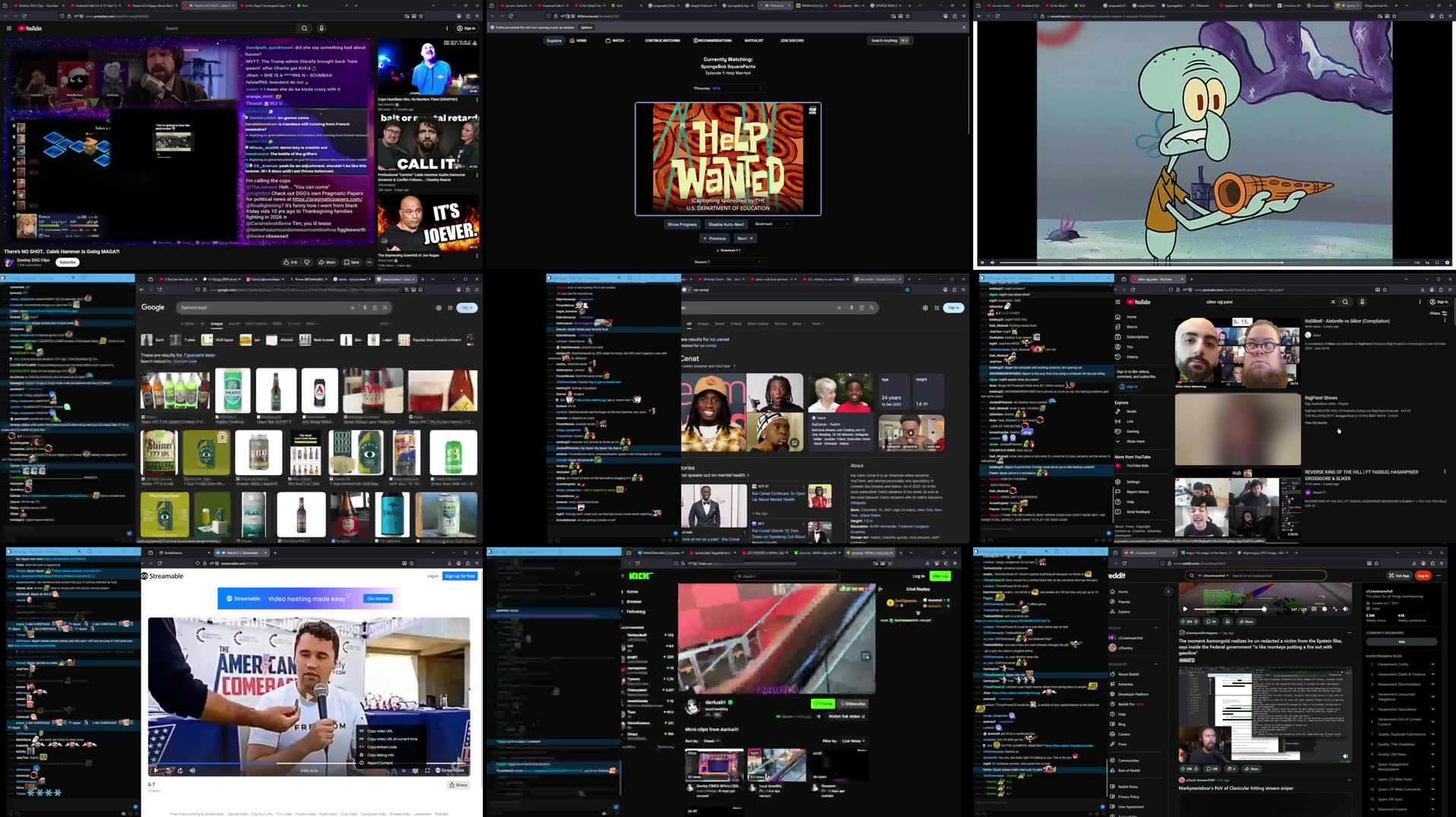Open the 111movies server dropdown
Image resolution: width=1456 pixels, height=817 pixels.
(727, 88)
